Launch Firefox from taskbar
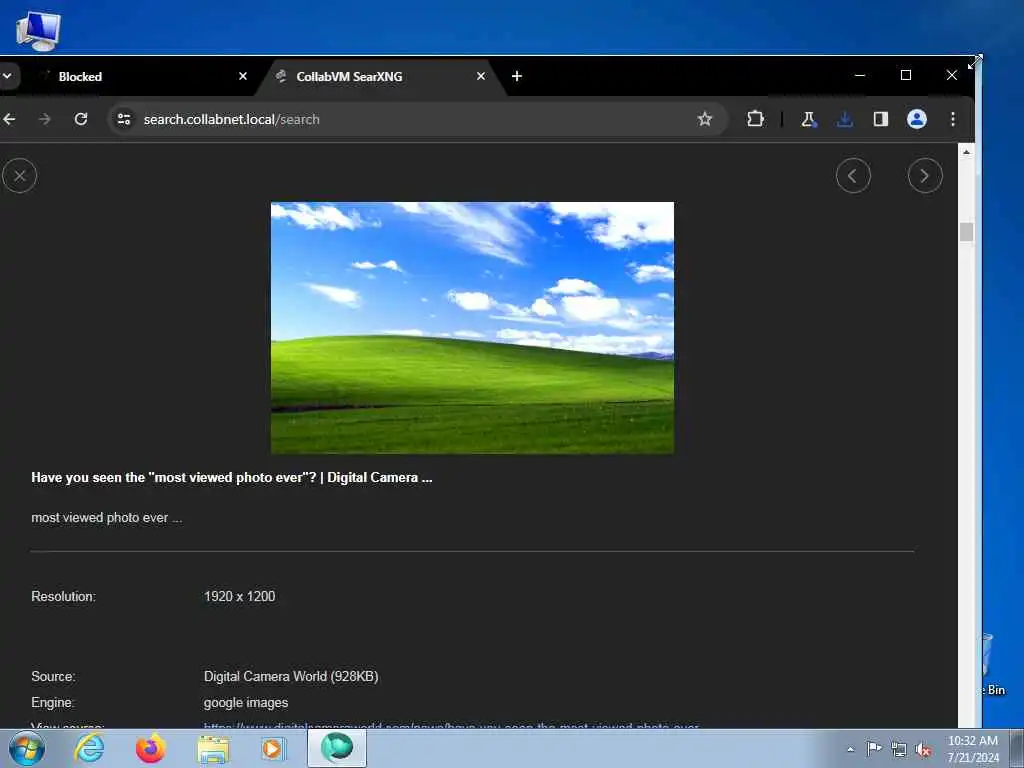Viewport: 1024px width, 768px height. point(150,748)
